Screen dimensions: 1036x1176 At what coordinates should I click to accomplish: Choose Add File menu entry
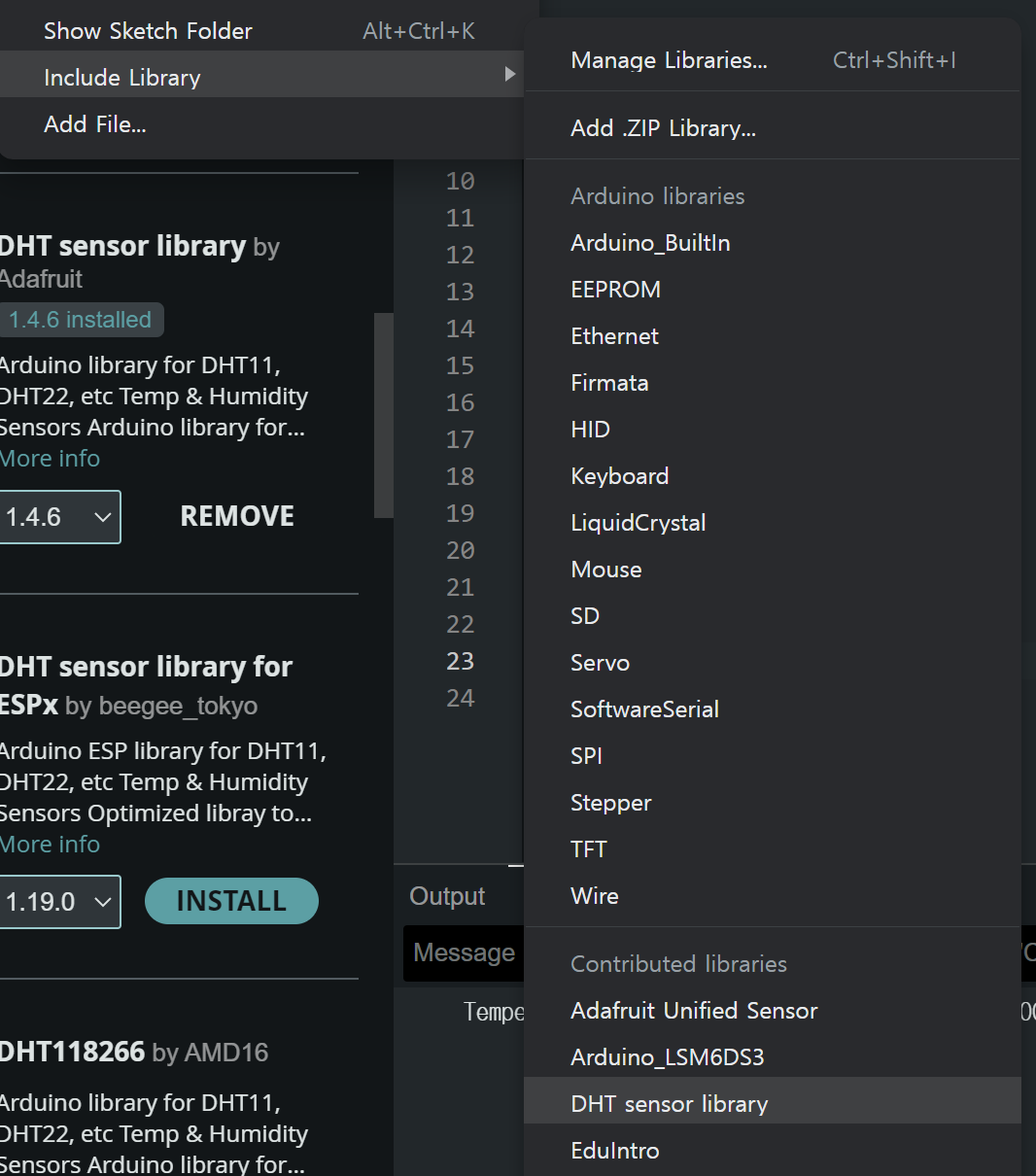click(261, 124)
